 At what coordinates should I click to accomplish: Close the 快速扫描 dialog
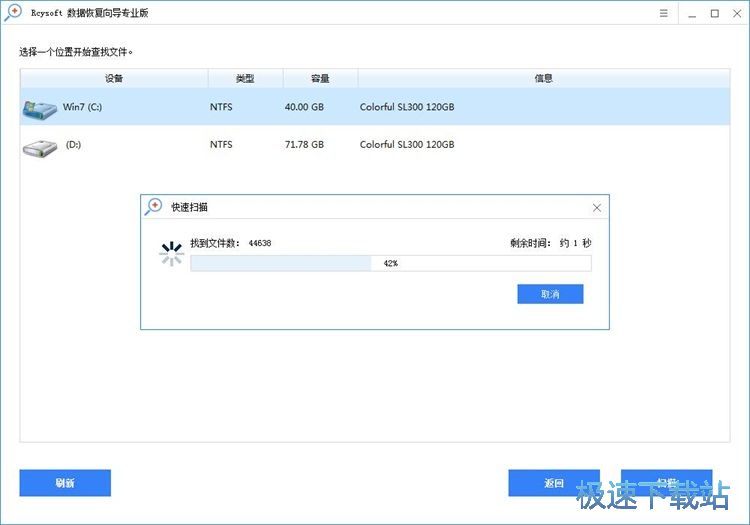(596, 208)
